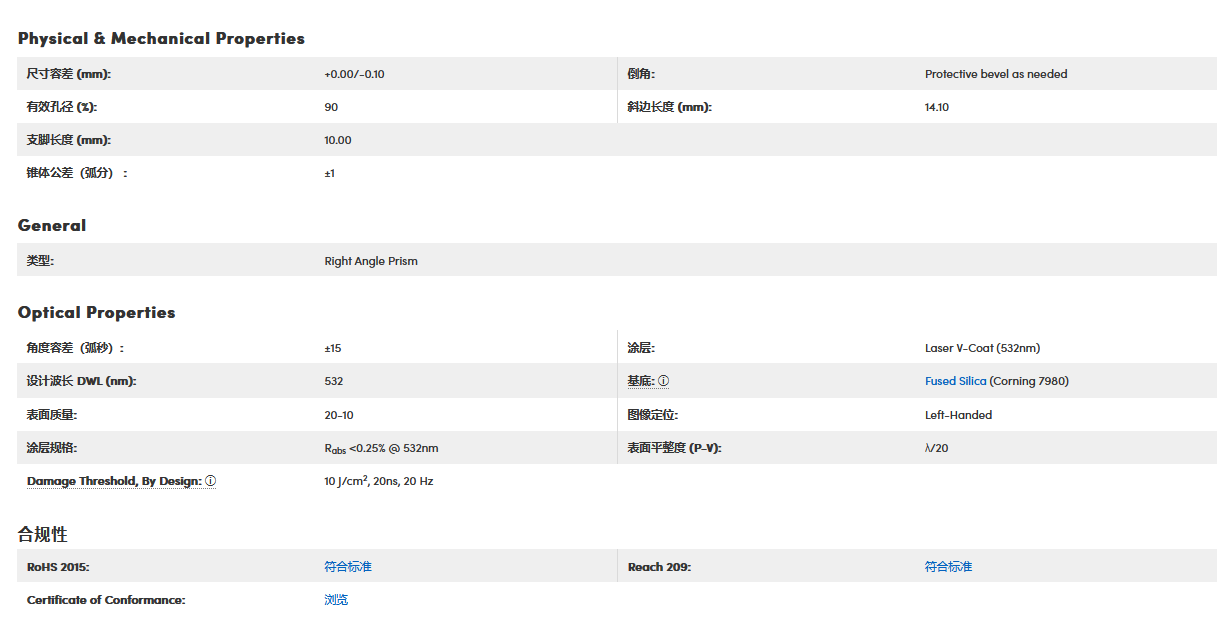Click the RoHS 2015 label
Viewport: 1225px width, 642px height.
[58, 567]
